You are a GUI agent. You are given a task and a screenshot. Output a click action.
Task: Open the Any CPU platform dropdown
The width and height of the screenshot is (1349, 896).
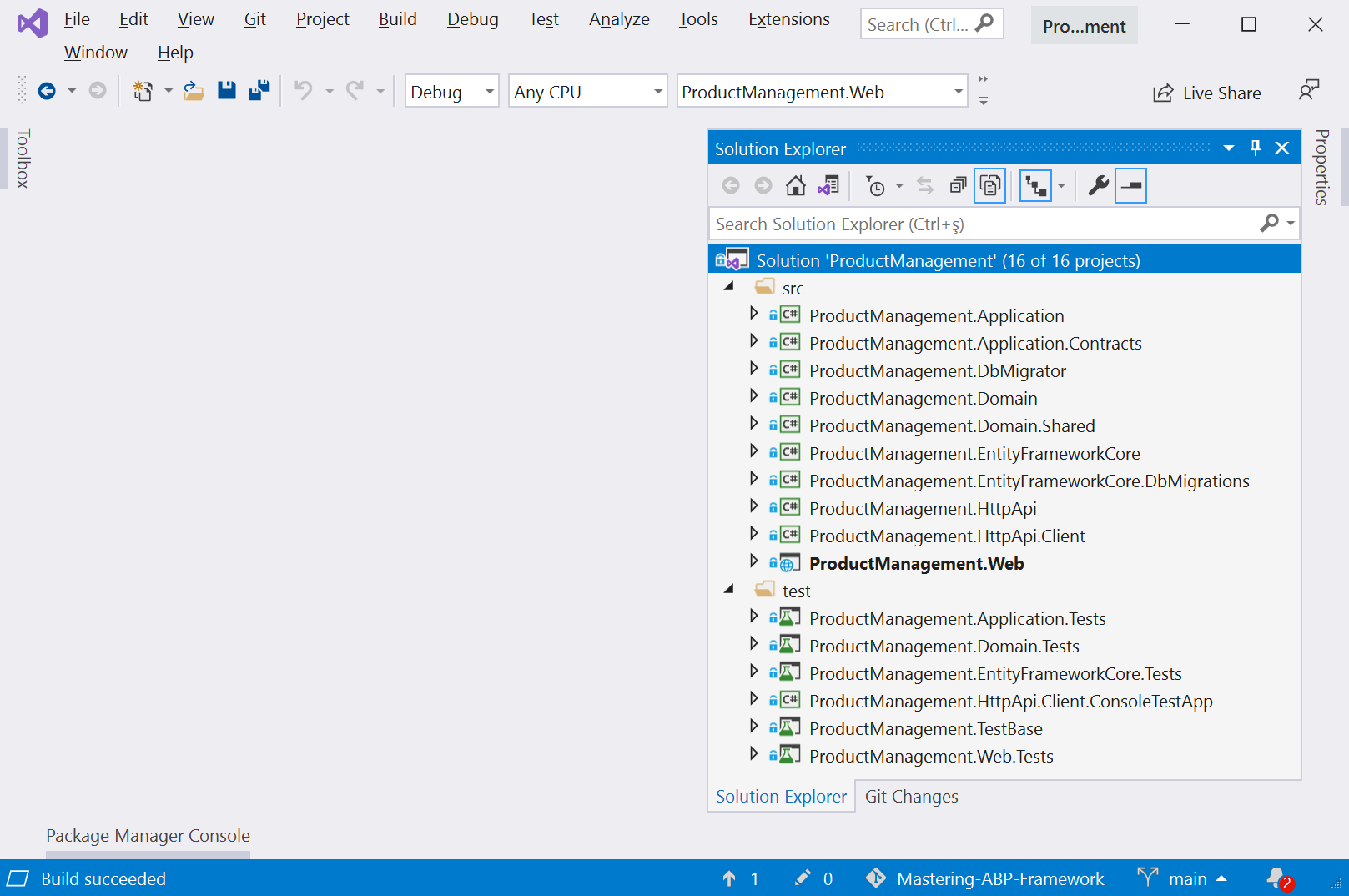click(587, 91)
